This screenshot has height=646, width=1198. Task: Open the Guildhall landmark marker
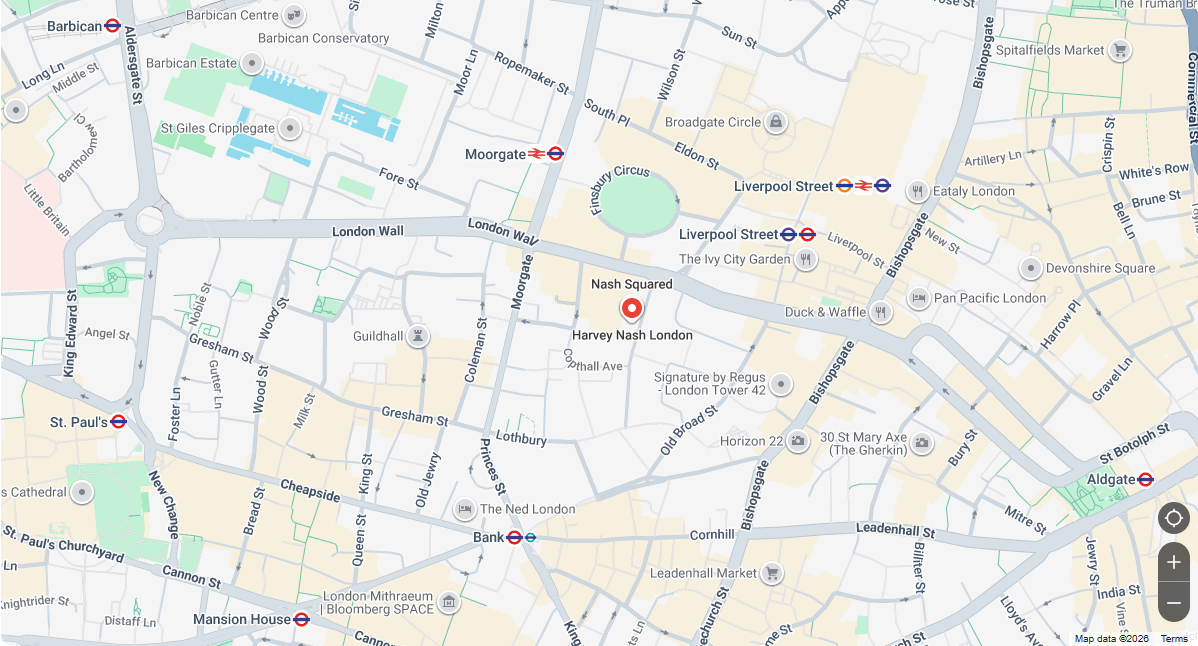point(417,336)
